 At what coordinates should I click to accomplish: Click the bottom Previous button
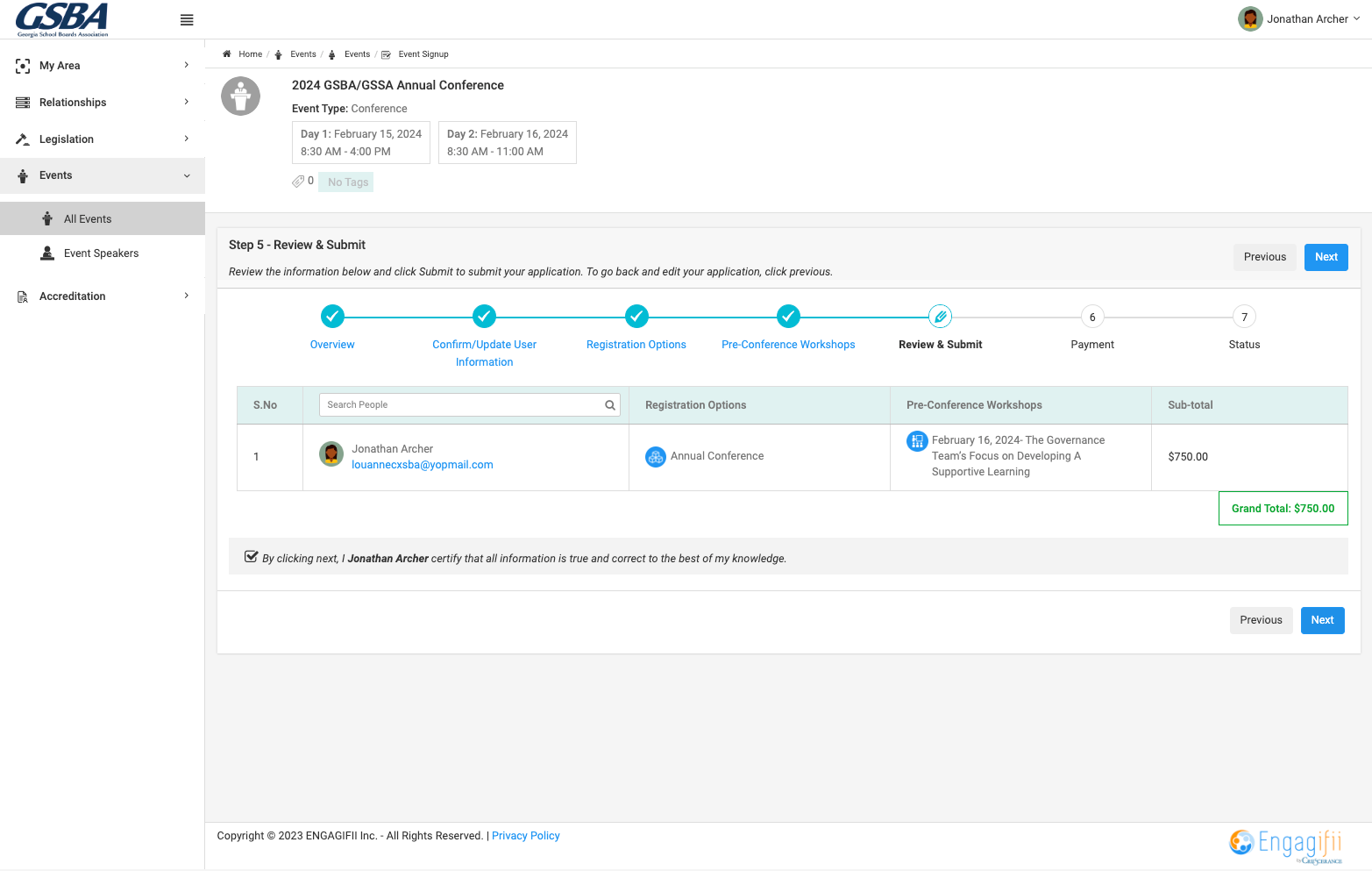(x=1261, y=620)
